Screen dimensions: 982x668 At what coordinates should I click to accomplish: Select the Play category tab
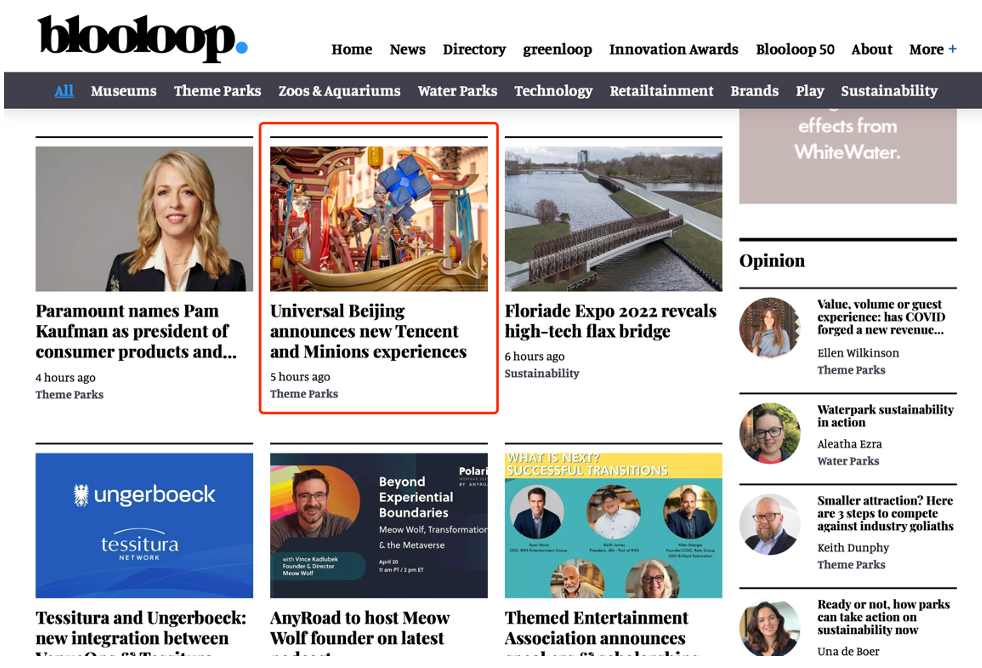coord(810,91)
